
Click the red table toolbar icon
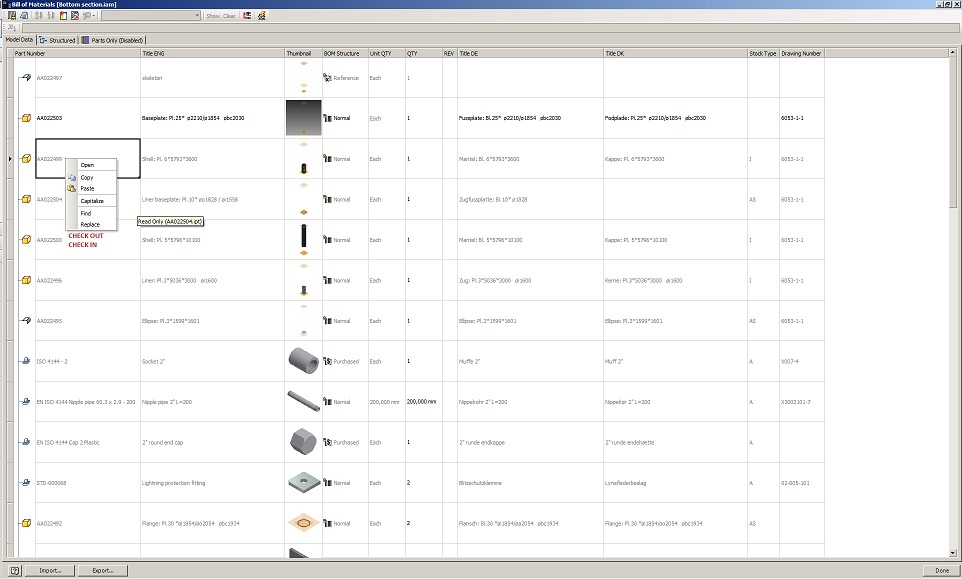248,14
